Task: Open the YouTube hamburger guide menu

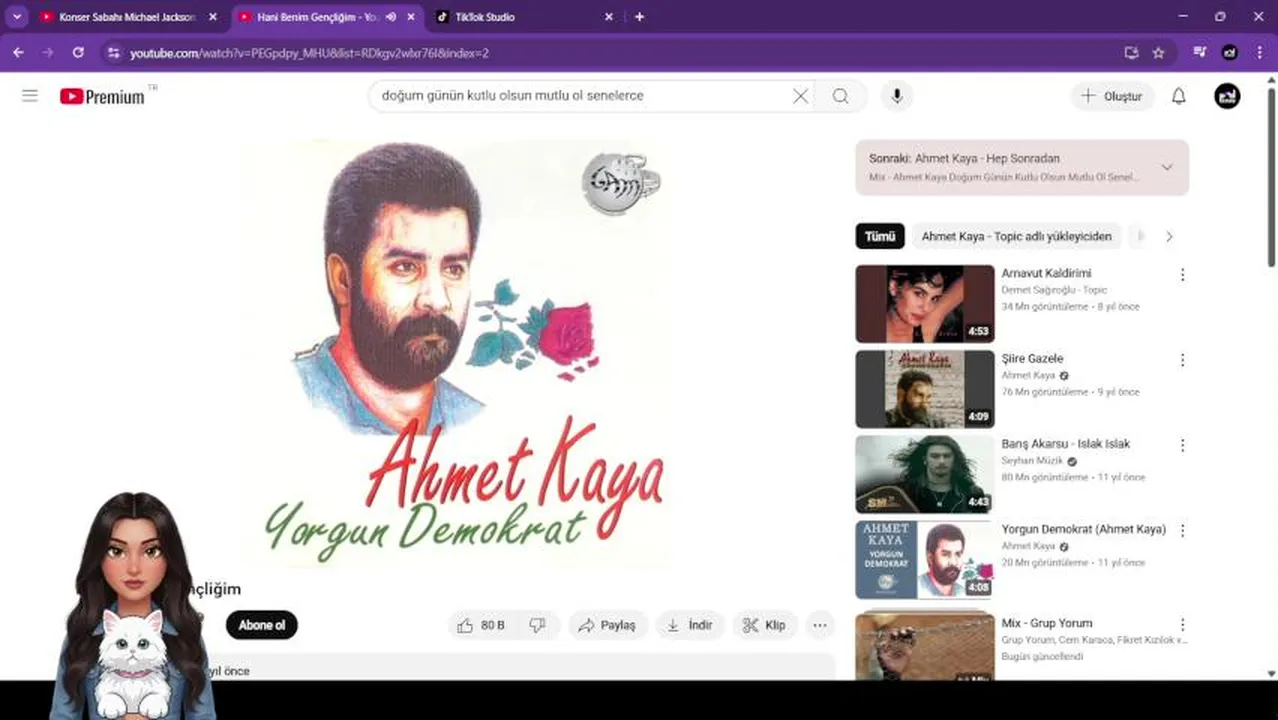Action: (30, 96)
